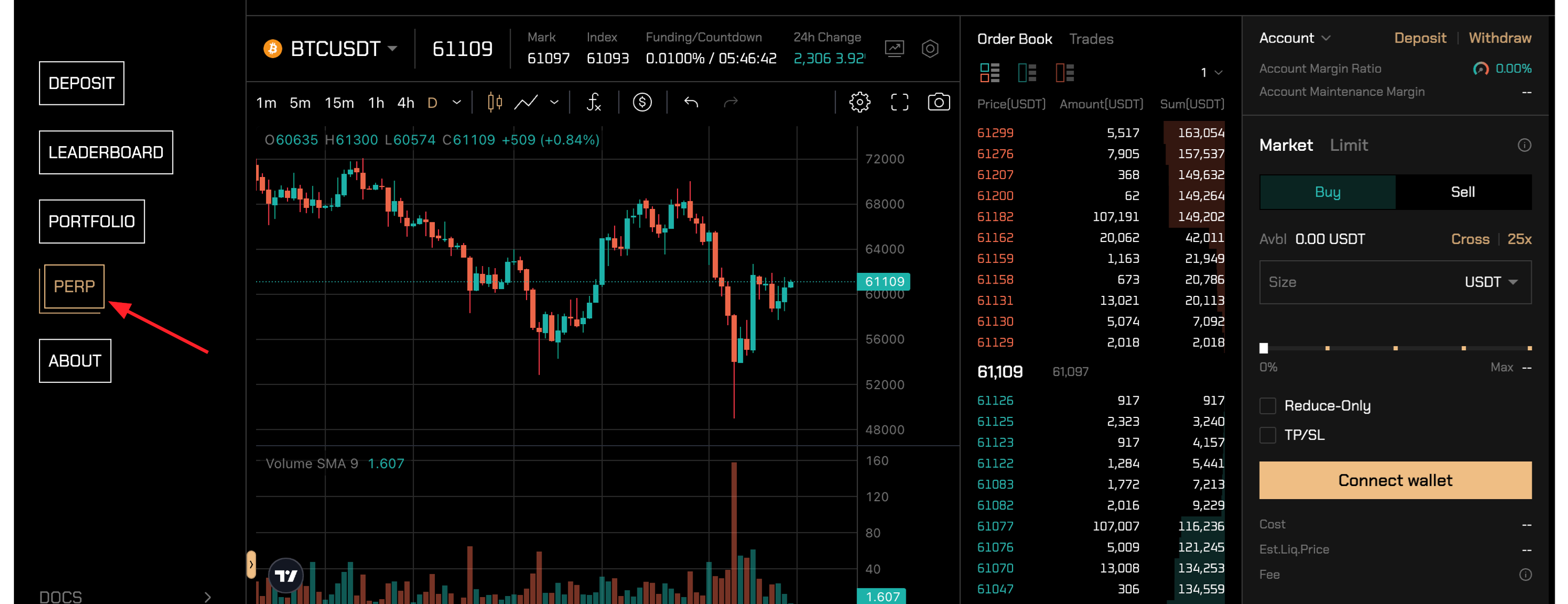The image size is (1568, 604).
Task: Open the indicators fx menu
Action: (x=593, y=102)
